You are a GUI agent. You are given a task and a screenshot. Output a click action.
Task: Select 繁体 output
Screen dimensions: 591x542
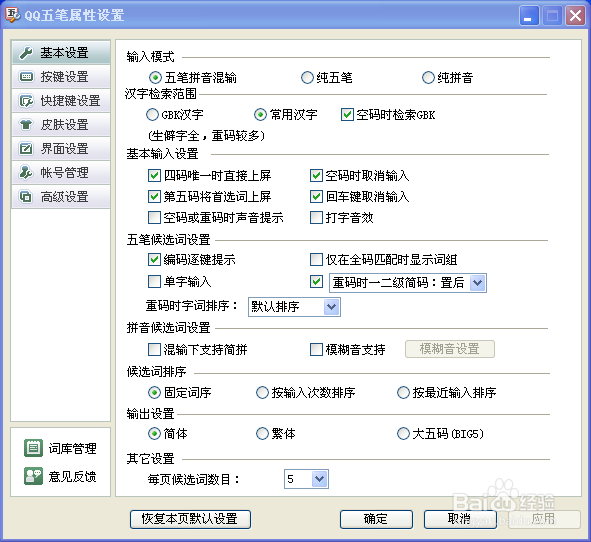(x=262, y=433)
